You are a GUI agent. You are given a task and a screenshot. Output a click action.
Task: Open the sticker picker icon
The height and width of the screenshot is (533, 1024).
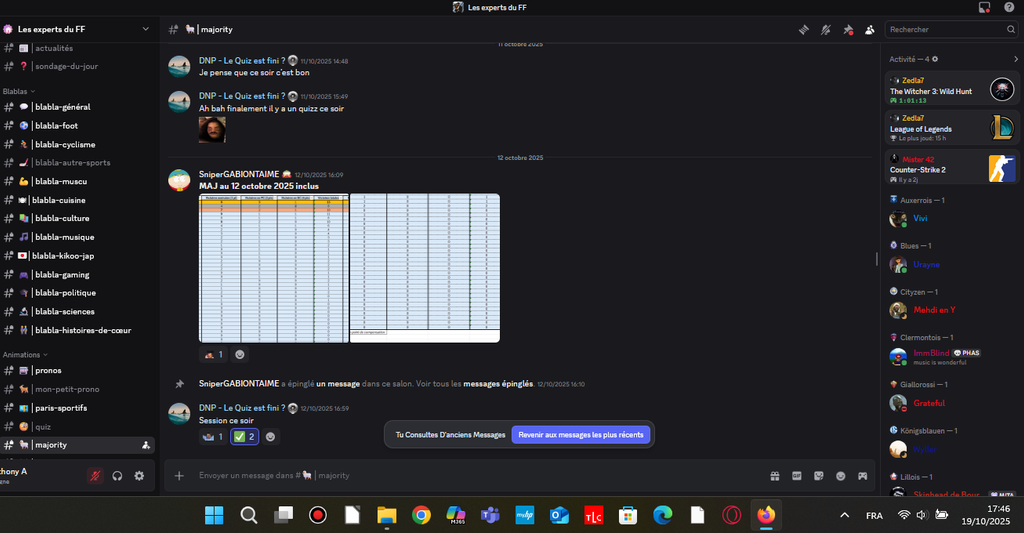(x=819, y=476)
